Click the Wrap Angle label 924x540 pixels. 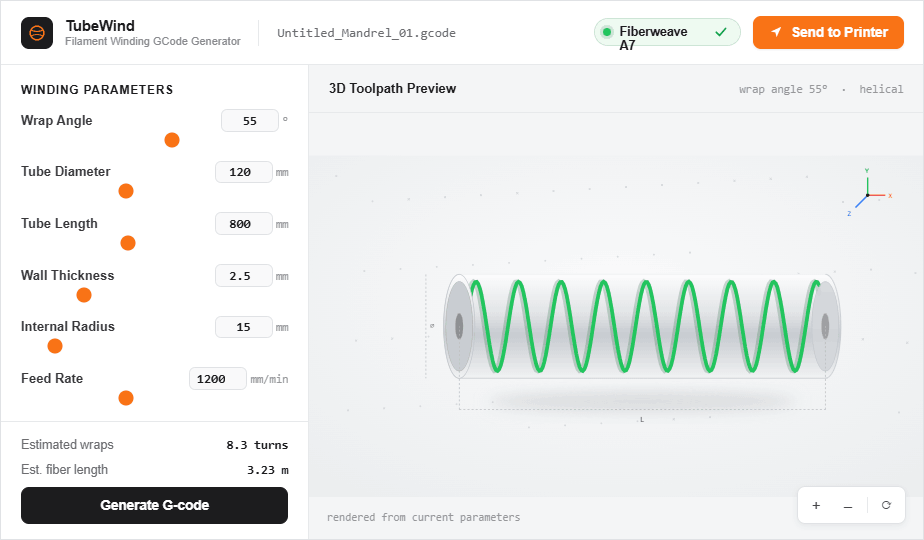click(x=57, y=120)
